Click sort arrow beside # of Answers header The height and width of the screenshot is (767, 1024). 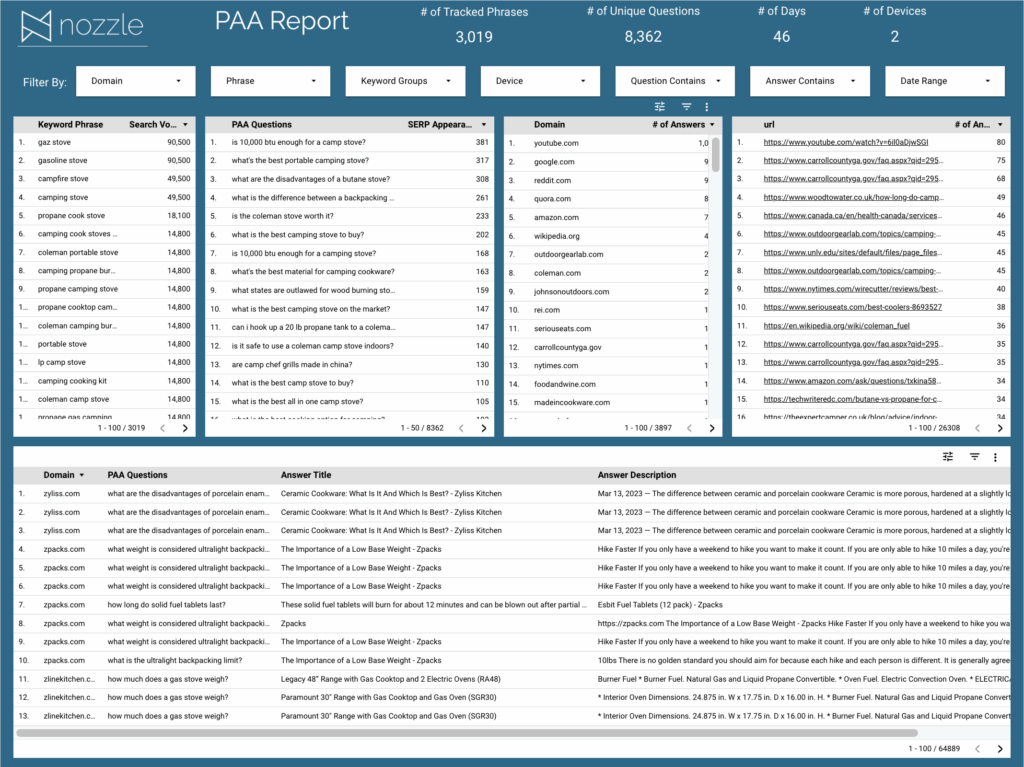tap(712, 125)
